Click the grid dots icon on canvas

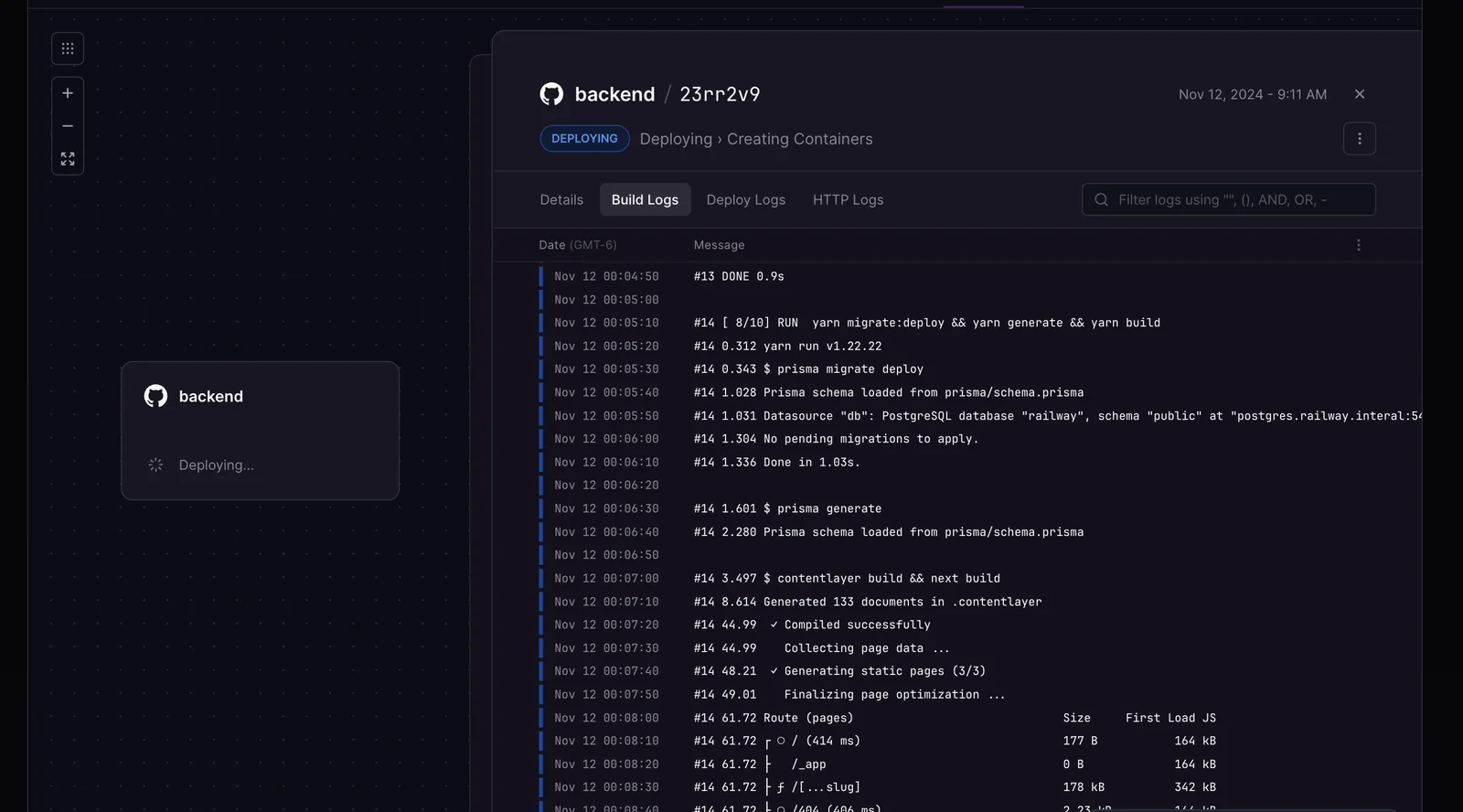pos(68,48)
